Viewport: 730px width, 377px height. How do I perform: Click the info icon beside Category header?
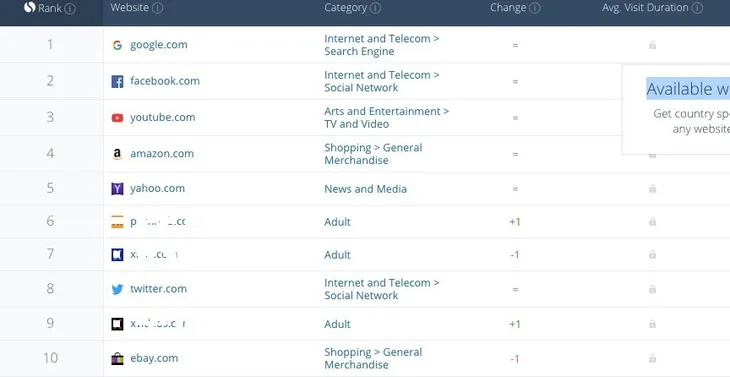[375, 8]
